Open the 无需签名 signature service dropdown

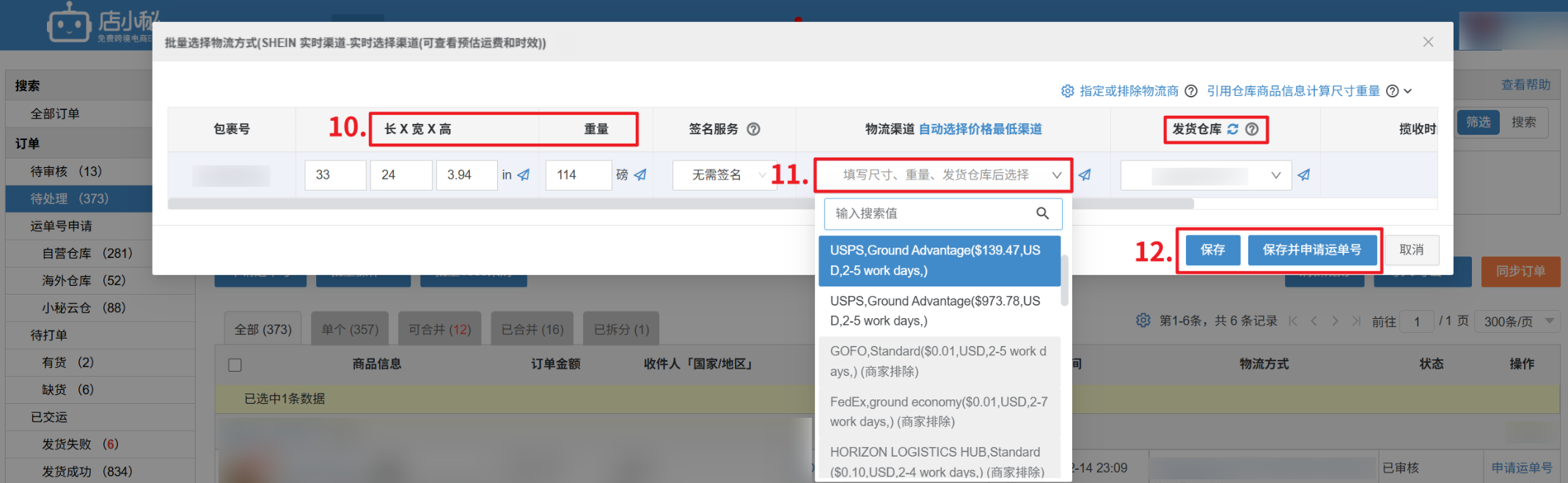[x=724, y=175]
